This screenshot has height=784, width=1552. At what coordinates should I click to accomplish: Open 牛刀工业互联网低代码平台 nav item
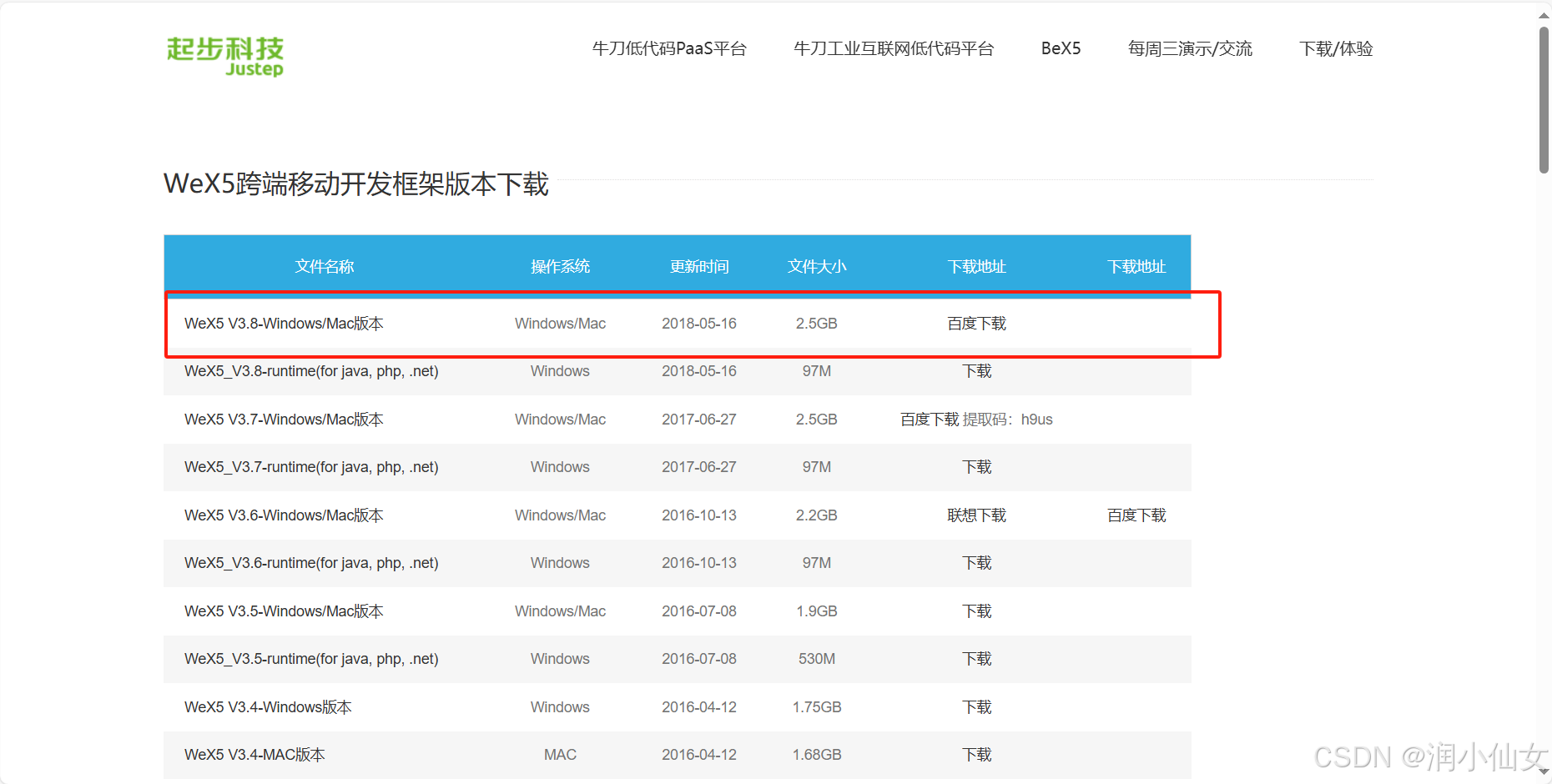coord(894,48)
